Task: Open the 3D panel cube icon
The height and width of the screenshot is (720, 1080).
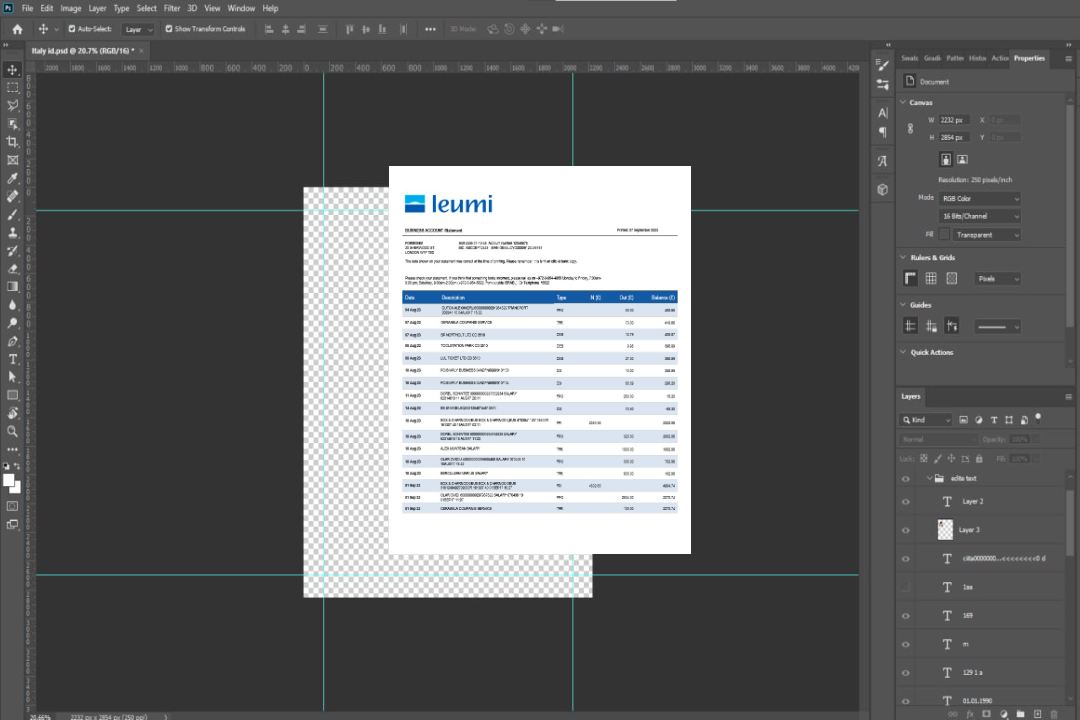Action: coord(882,189)
